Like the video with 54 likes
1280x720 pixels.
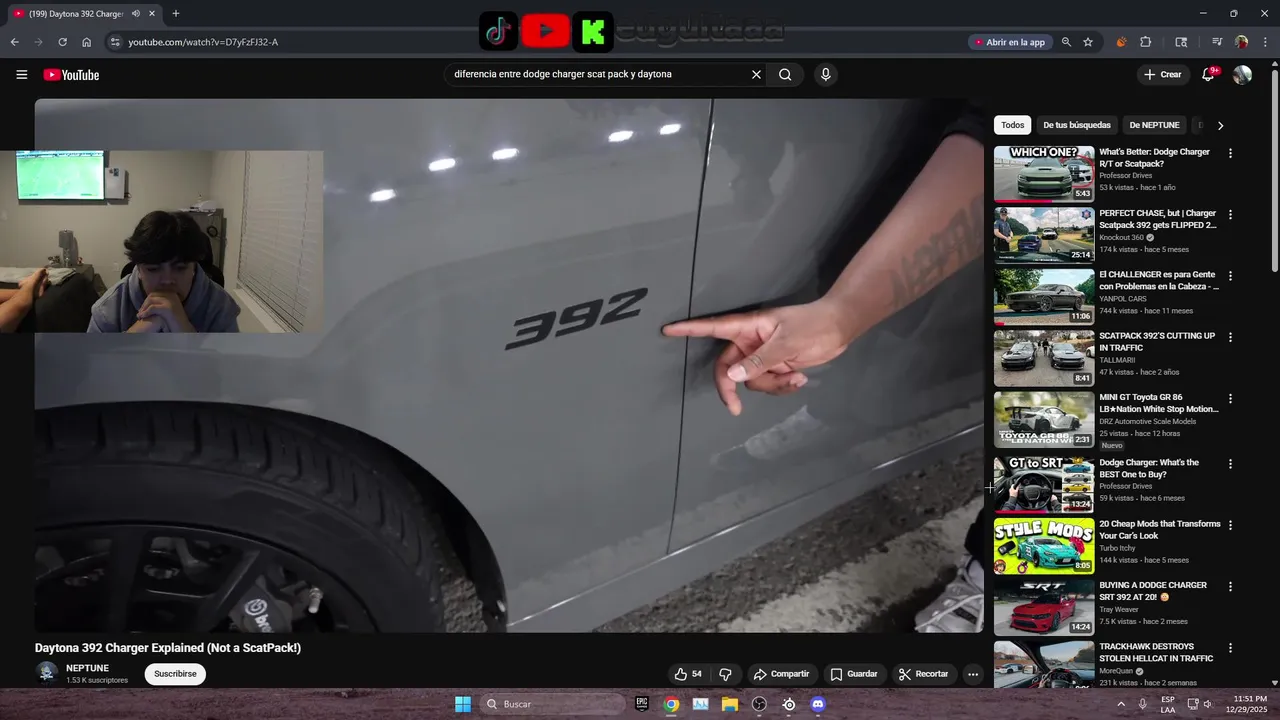pyautogui.click(x=688, y=674)
